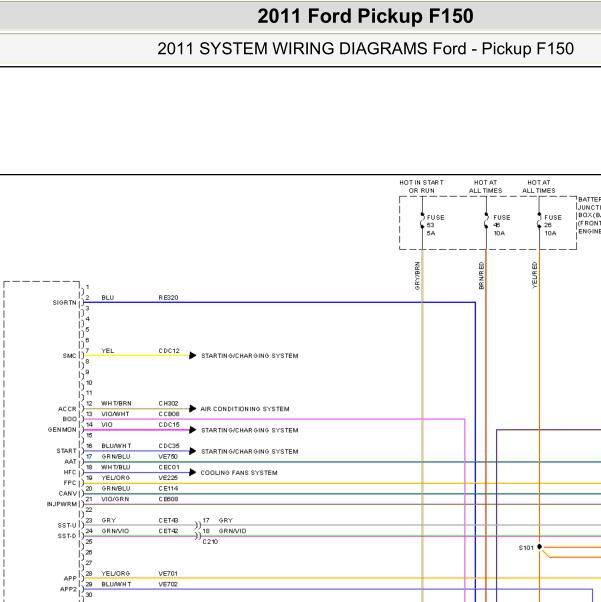
Task: Click the 'RE320' circuit code
Action: coord(168,298)
